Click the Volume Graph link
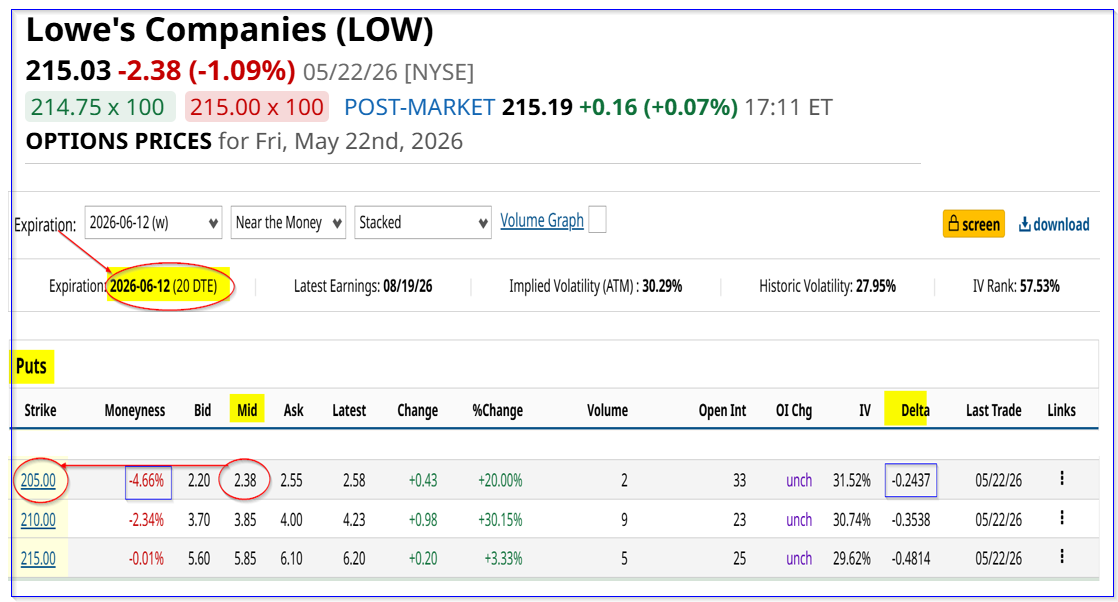Viewport: 1118px width, 602px height. click(542, 221)
